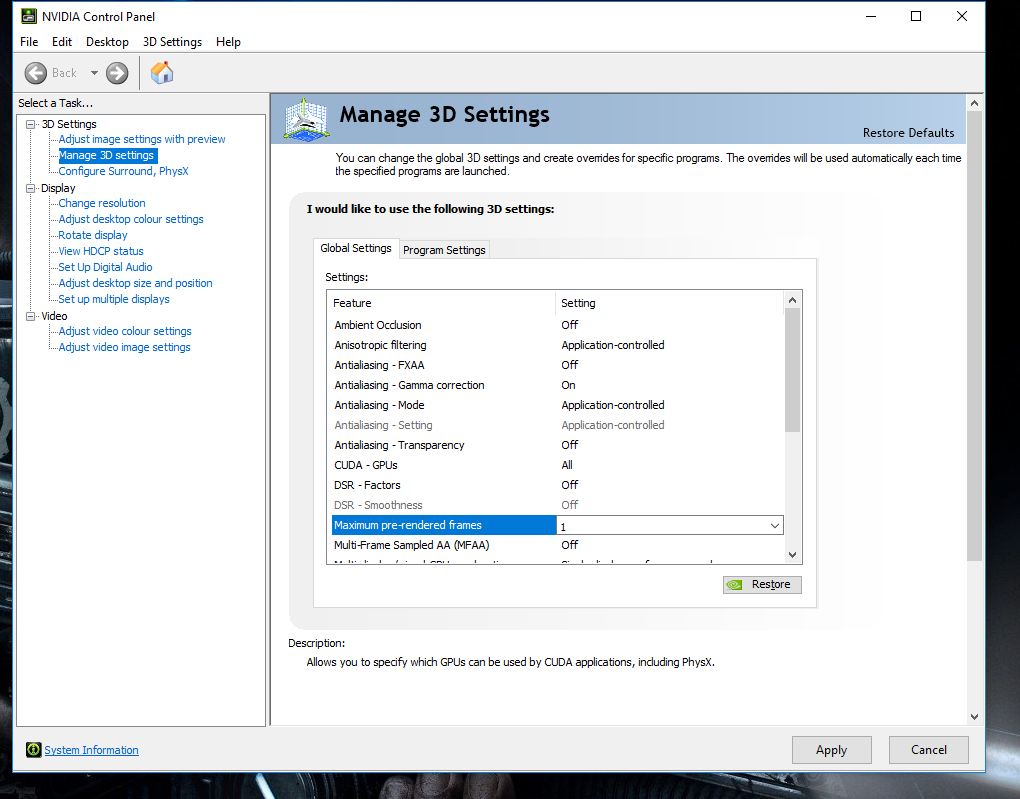1020x799 pixels.
Task: Click the Manage 3D Settings header icon
Action: [x=306, y=120]
